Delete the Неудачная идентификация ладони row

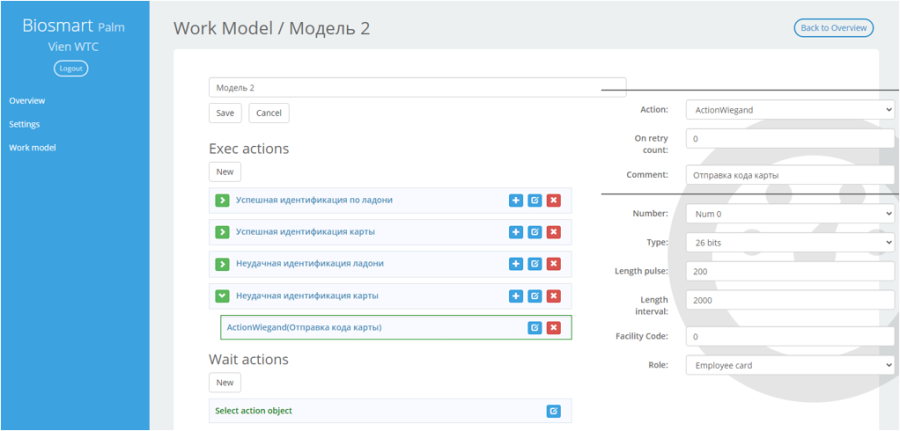pos(554,263)
